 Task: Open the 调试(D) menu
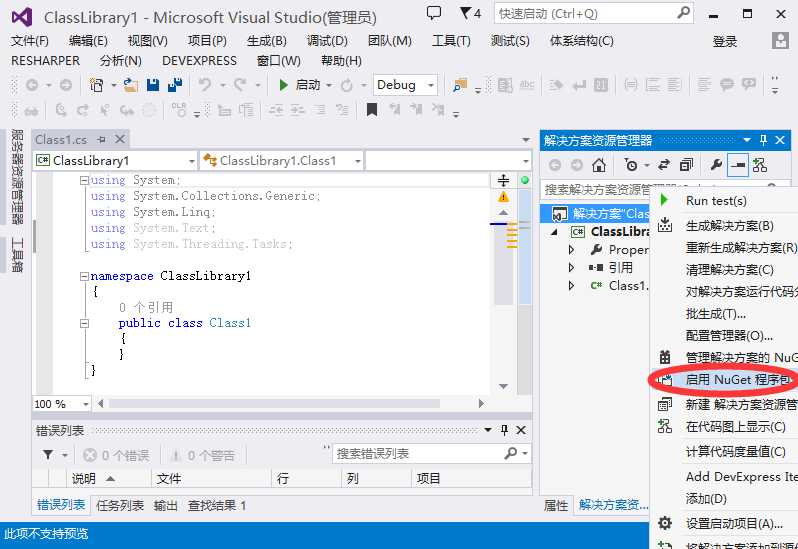pyautogui.click(x=327, y=41)
